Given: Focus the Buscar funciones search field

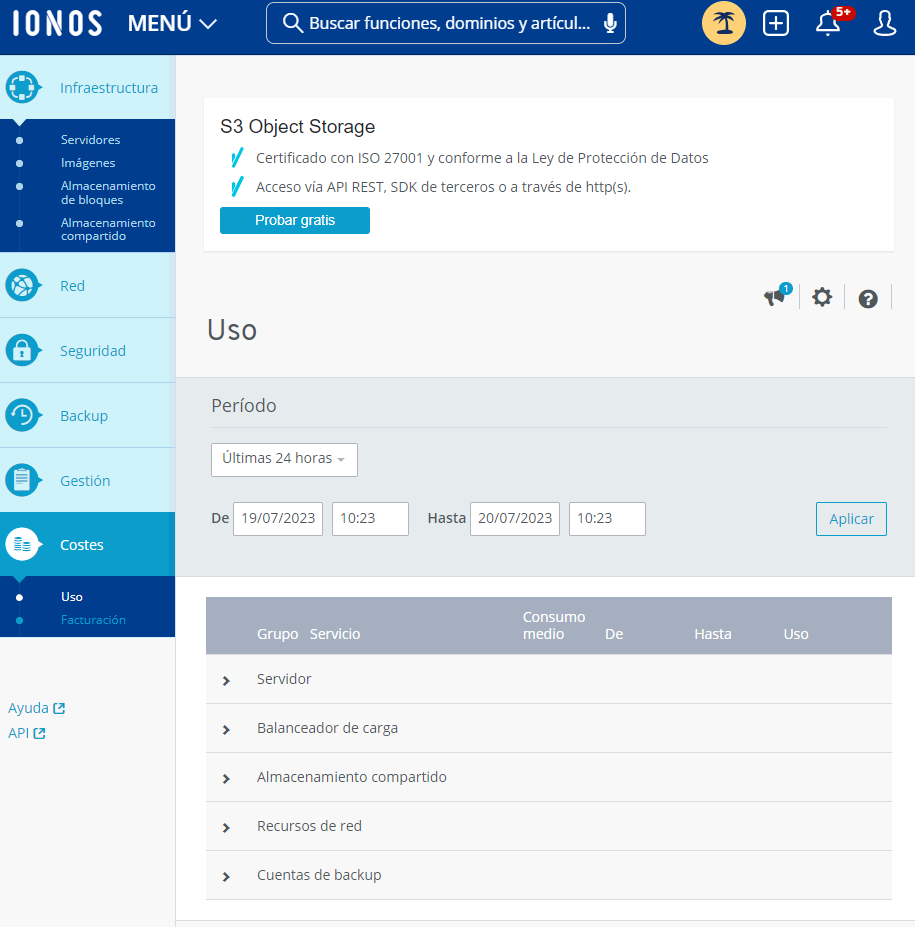Looking at the screenshot, I should pyautogui.click(x=446, y=23).
